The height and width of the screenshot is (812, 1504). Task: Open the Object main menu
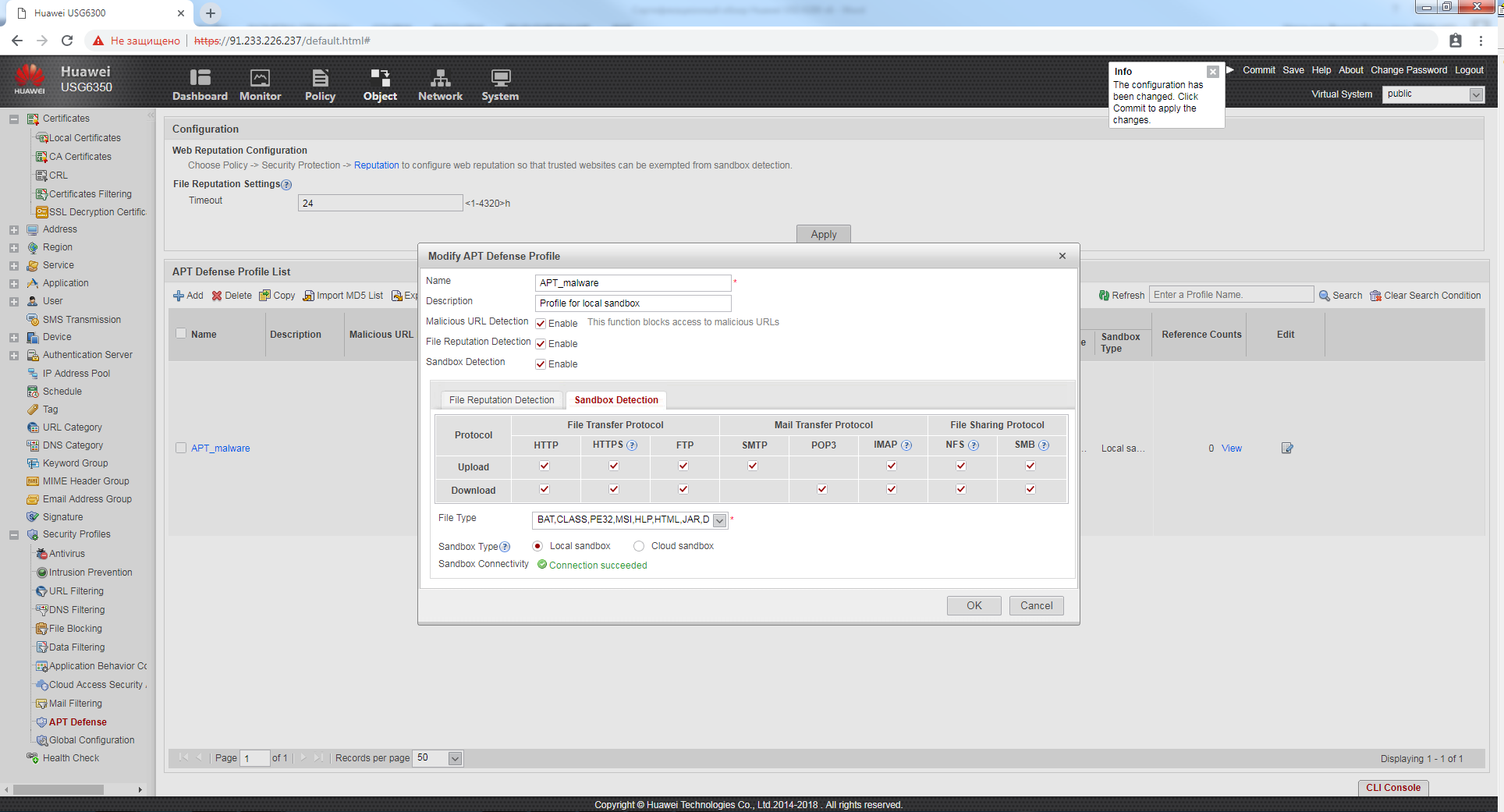380,85
